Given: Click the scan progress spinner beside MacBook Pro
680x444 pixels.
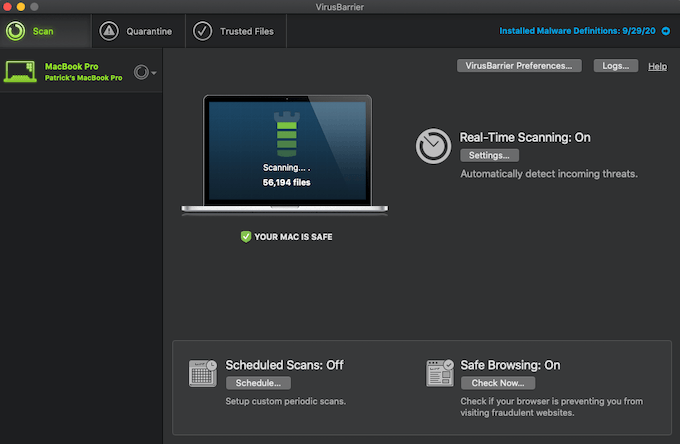Looking at the screenshot, I should click(x=141, y=72).
